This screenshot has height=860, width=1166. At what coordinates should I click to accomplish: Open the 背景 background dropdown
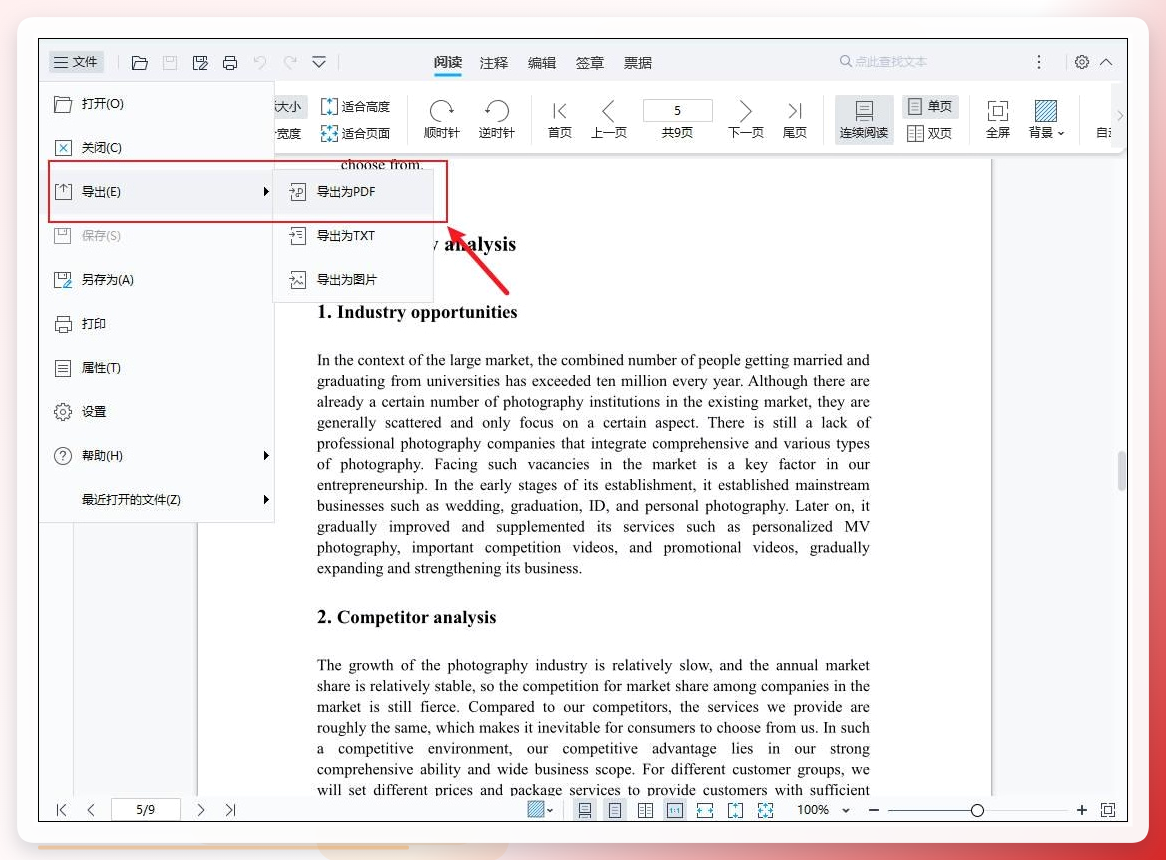[1046, 119]
